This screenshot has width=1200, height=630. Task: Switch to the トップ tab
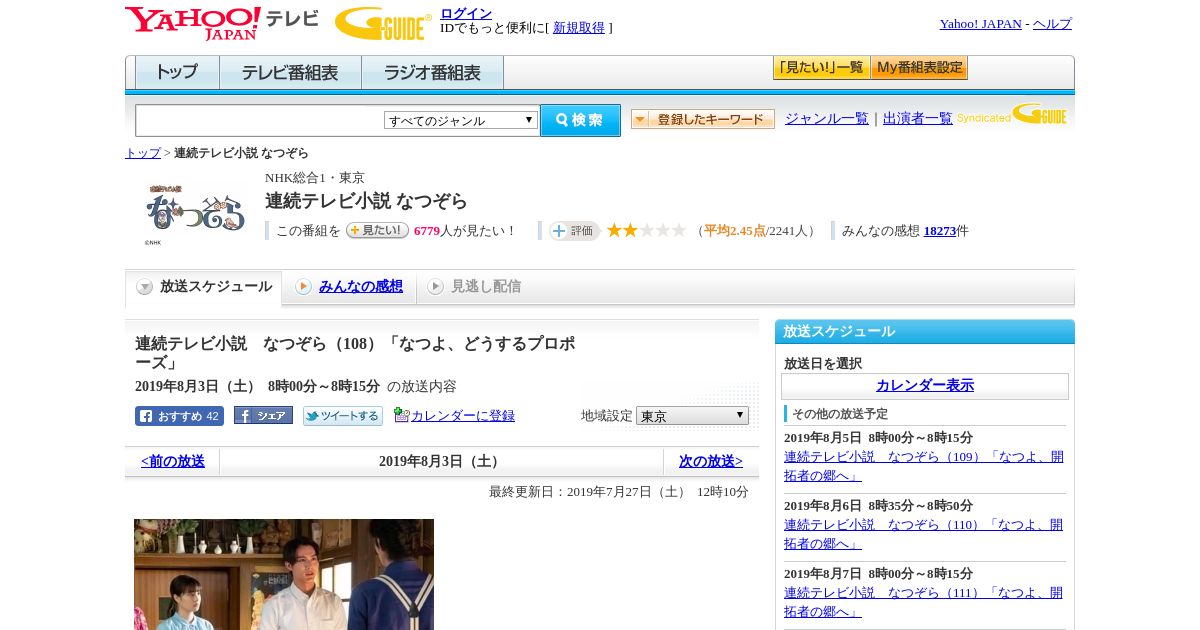[177, 72]
